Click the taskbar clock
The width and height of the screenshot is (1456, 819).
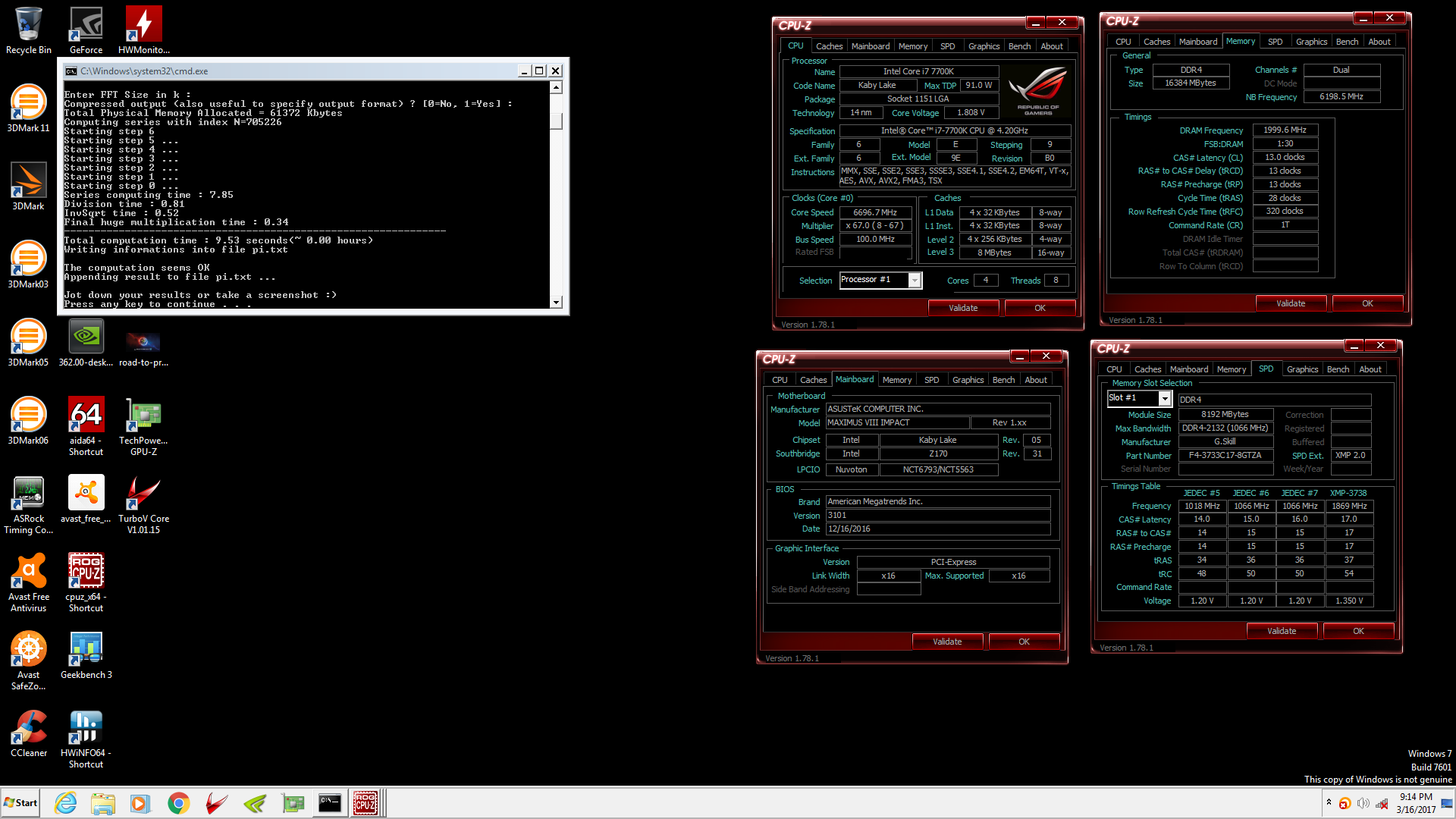(x=1416, y=803)
